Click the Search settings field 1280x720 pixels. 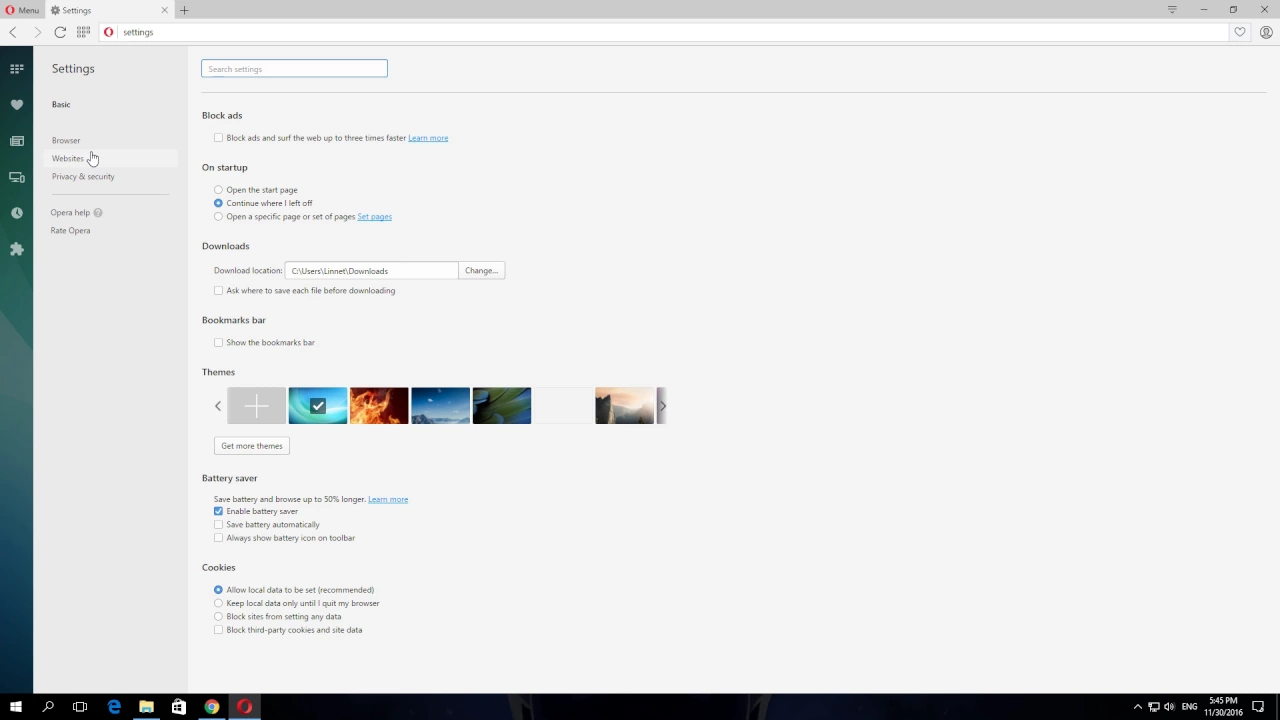coord(294,69)
